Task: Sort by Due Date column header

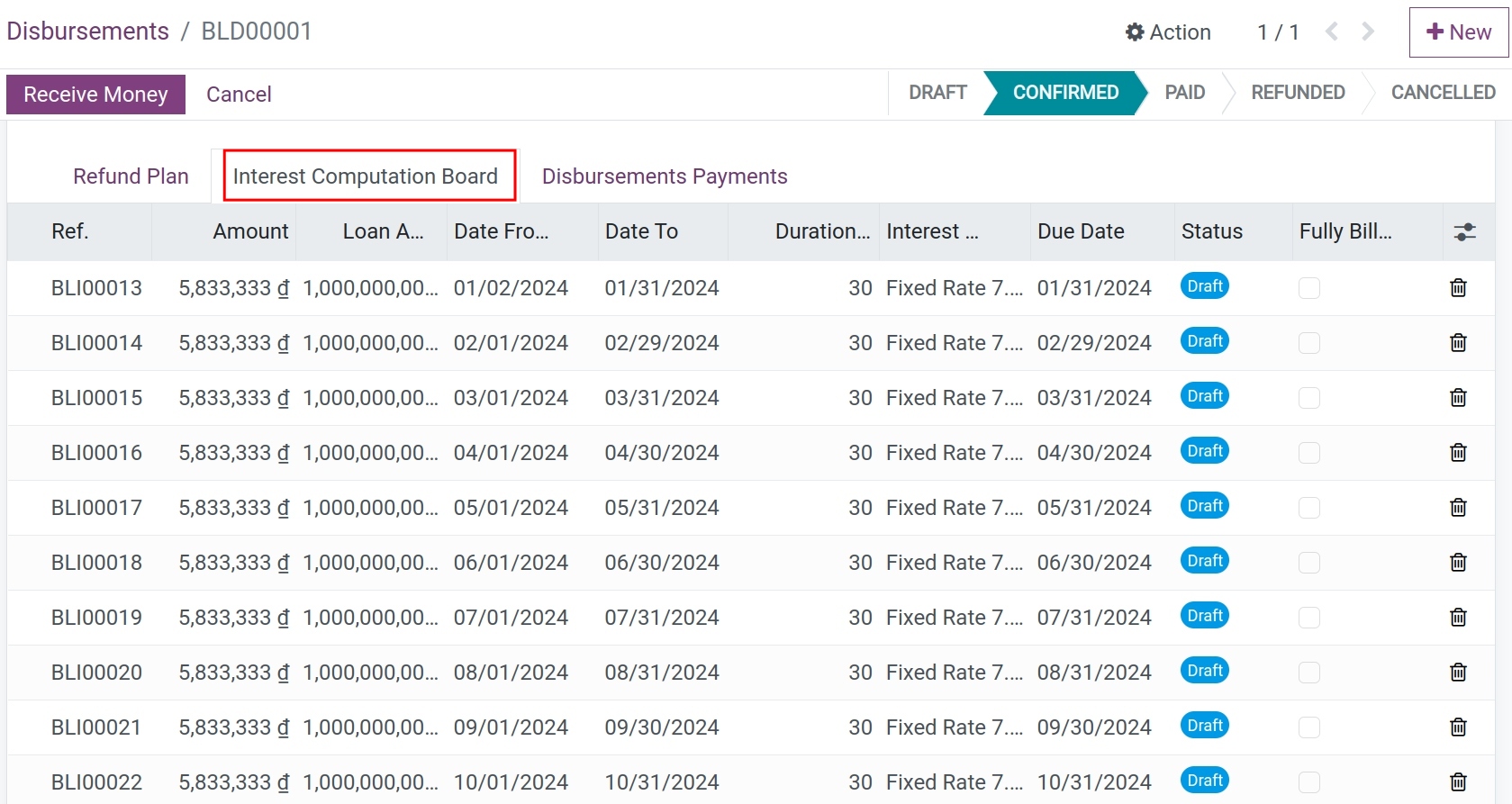Action: click(x=1102, y=232)
